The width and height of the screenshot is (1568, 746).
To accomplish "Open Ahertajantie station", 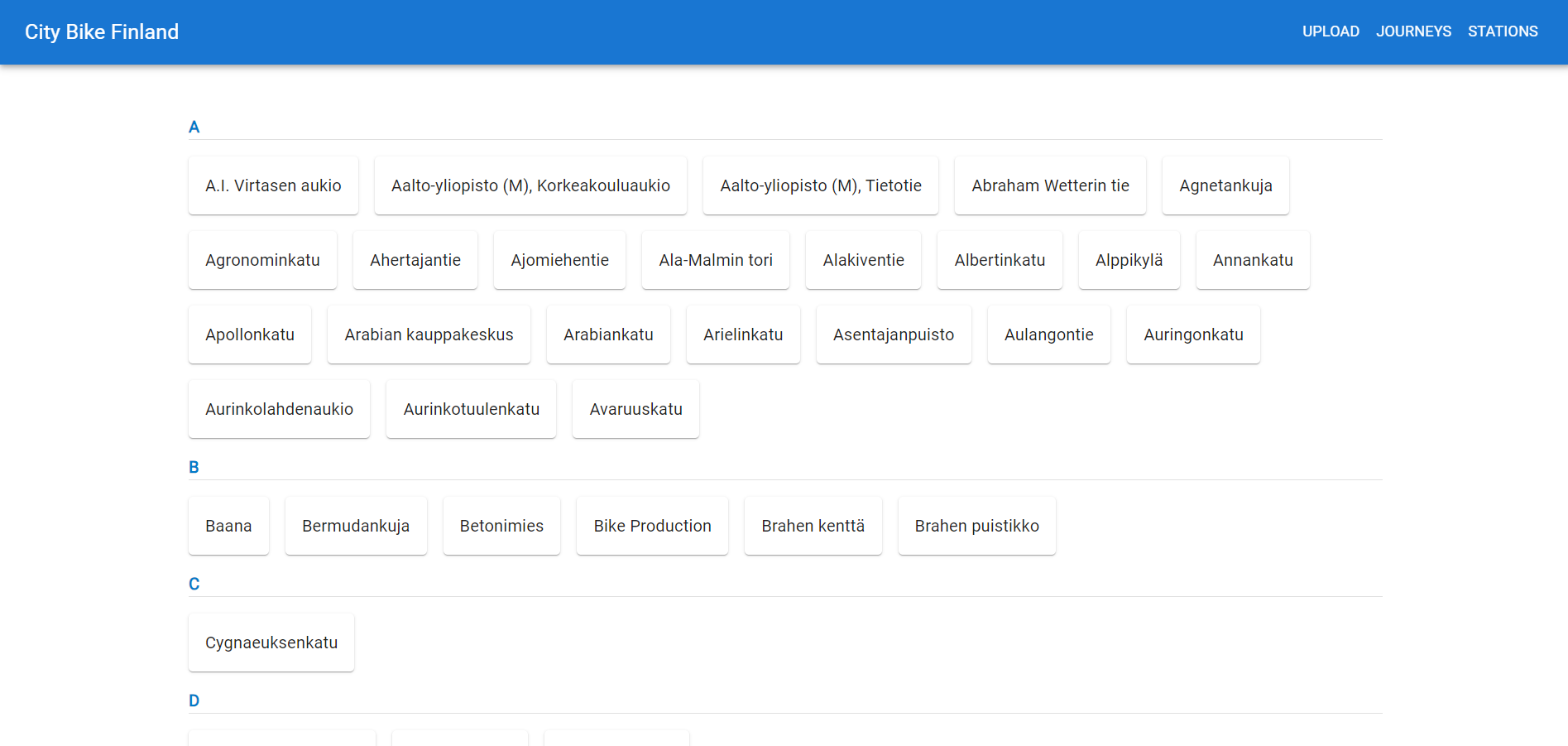I will (415, 260).
